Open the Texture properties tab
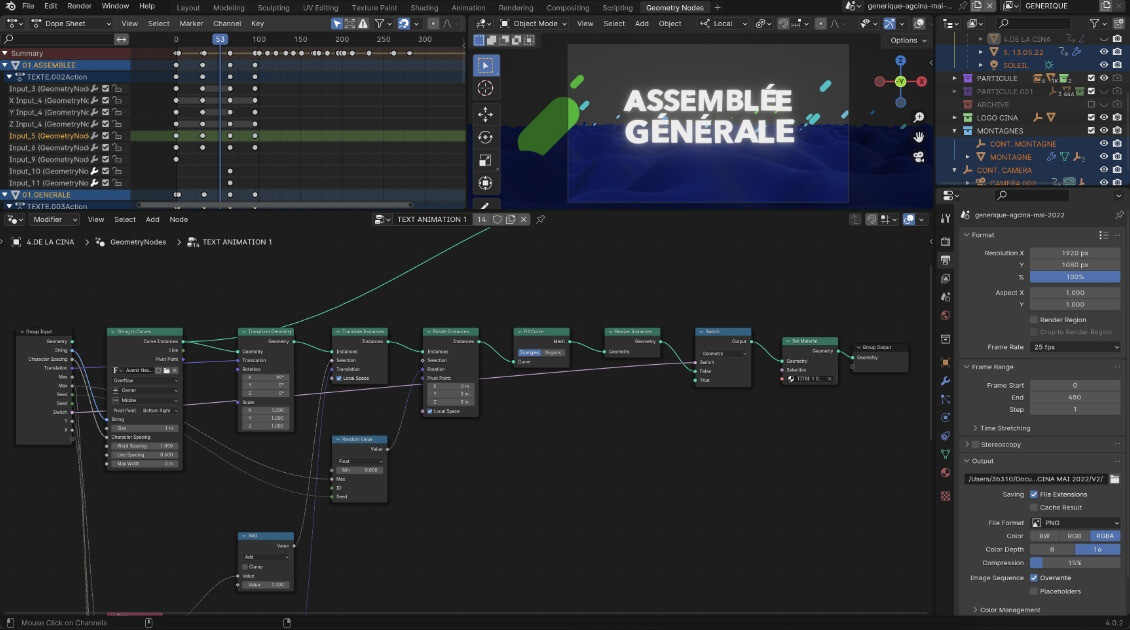The image size is (1130, 630). pos(946,496)
